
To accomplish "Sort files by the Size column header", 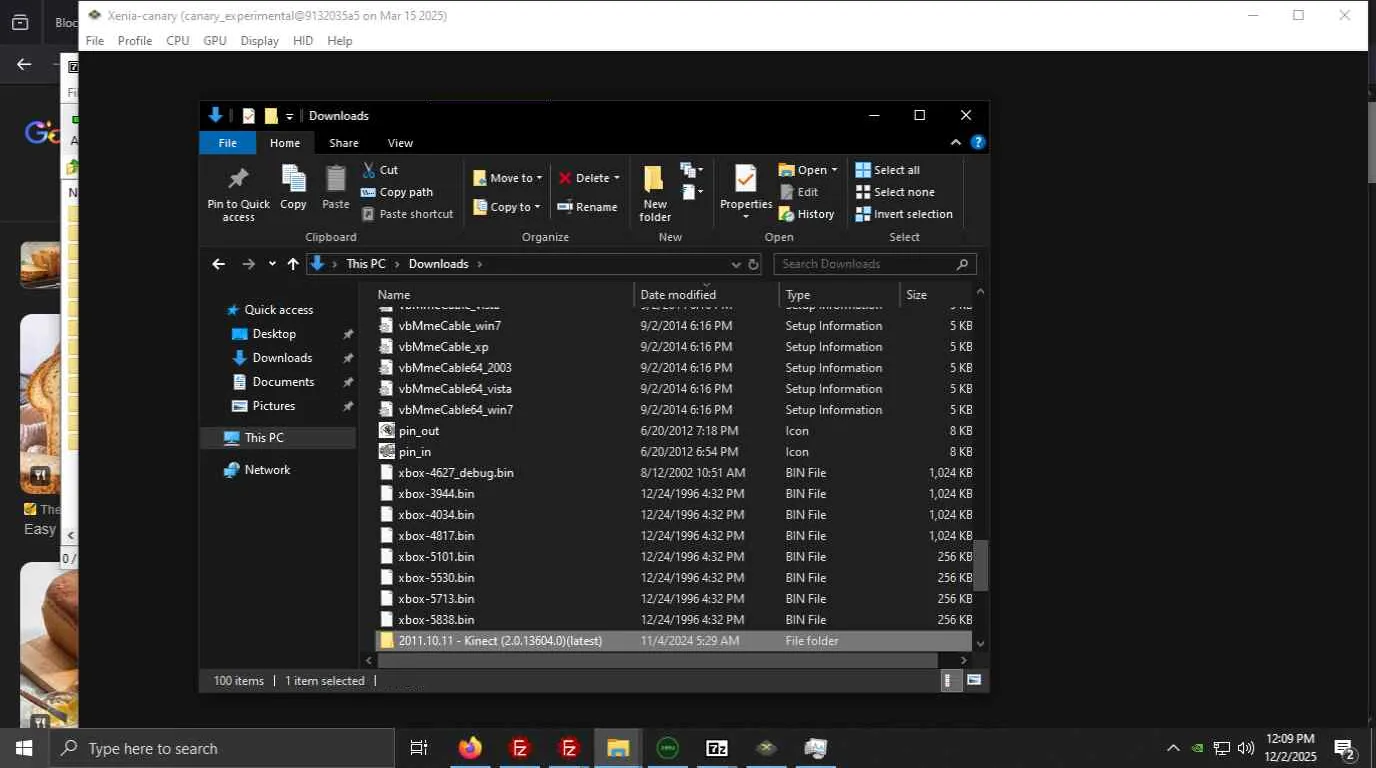I will [936, 295].
